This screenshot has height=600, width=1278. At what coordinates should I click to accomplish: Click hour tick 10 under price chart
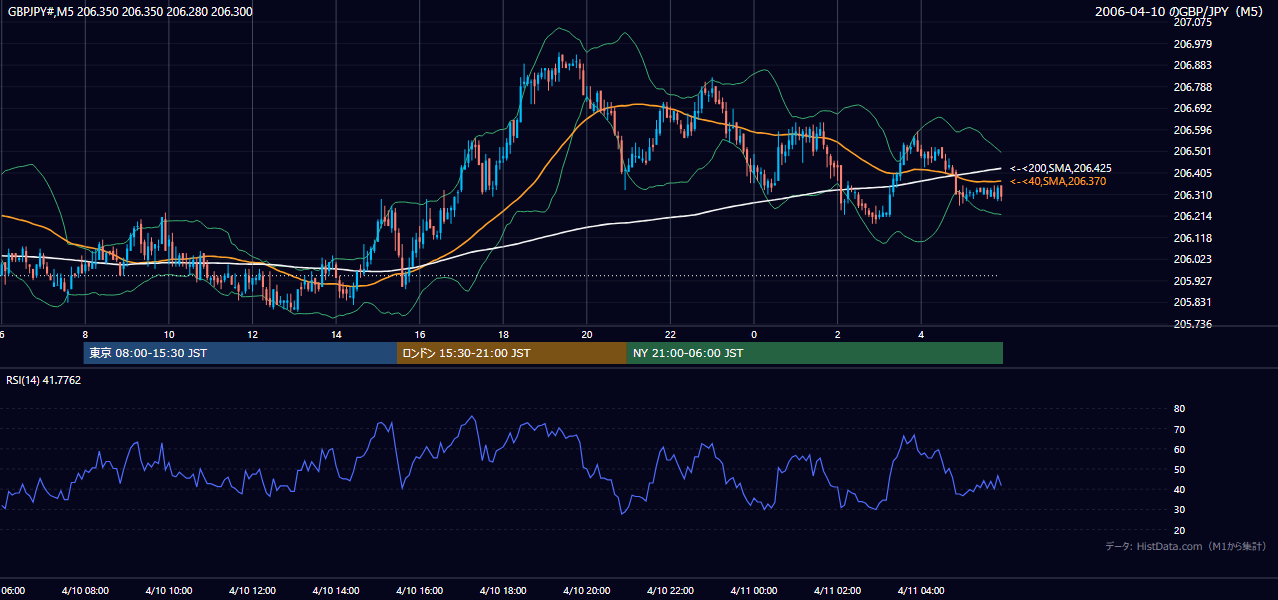tap(169, 335)
